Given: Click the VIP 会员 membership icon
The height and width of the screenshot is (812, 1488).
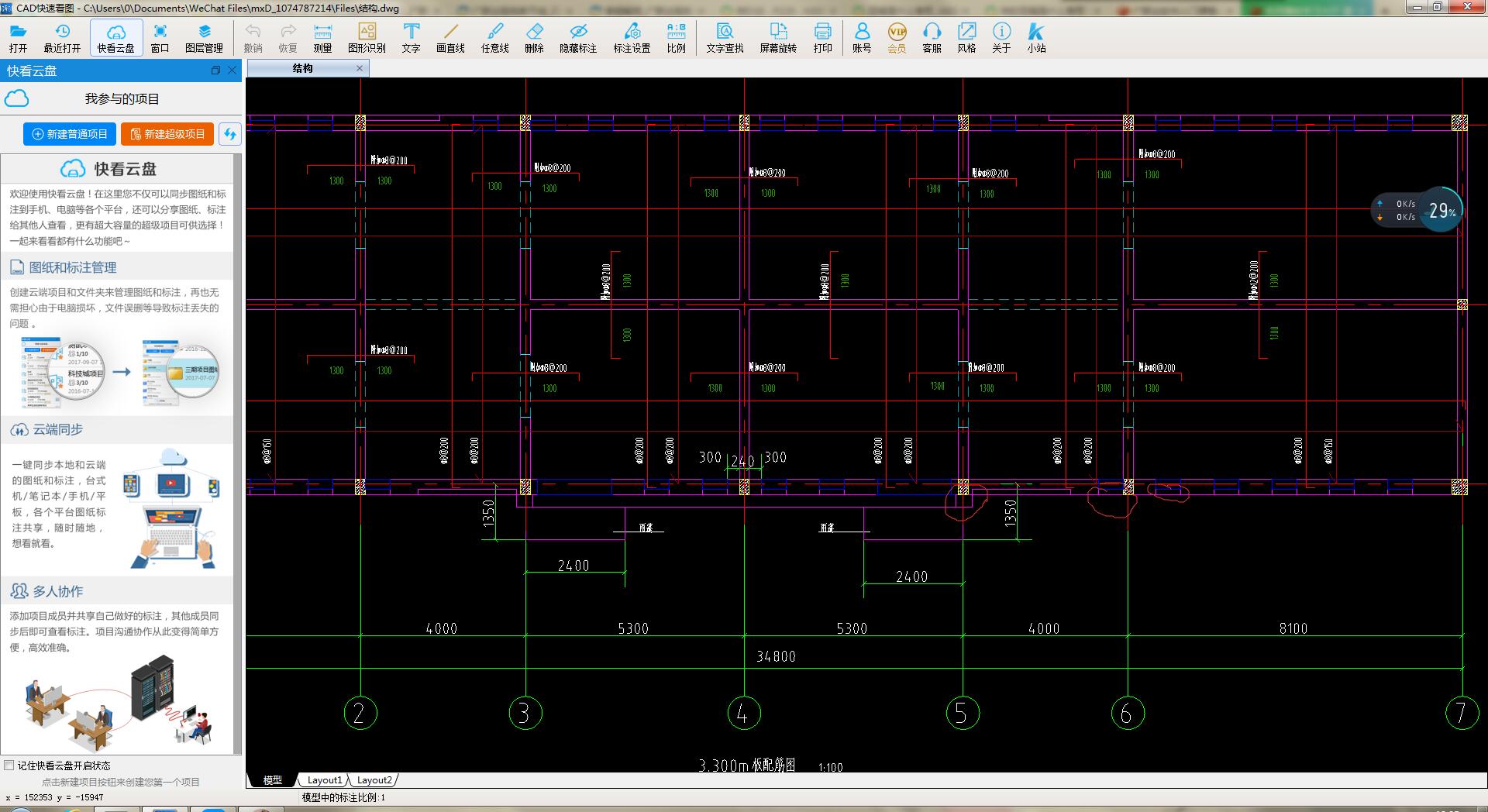Looking at the screenshot, I should coord(897,37).
